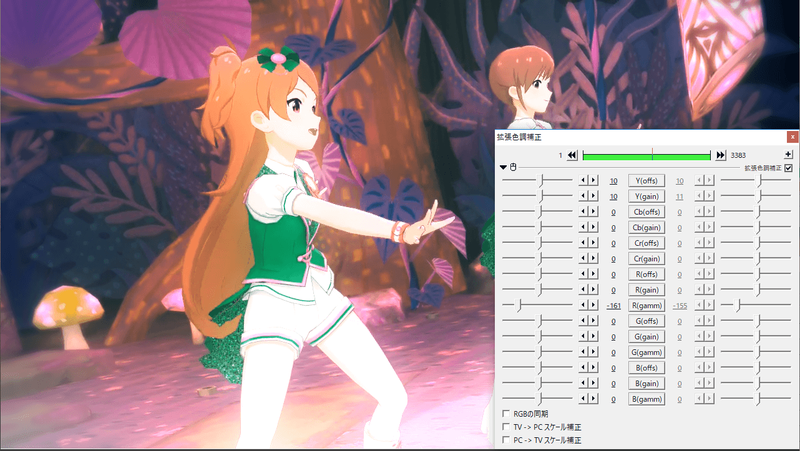Toggle the 拡張色調補正 filter checkbox
This screenshot has width=800, height=451.
click(x=788, y=168)
